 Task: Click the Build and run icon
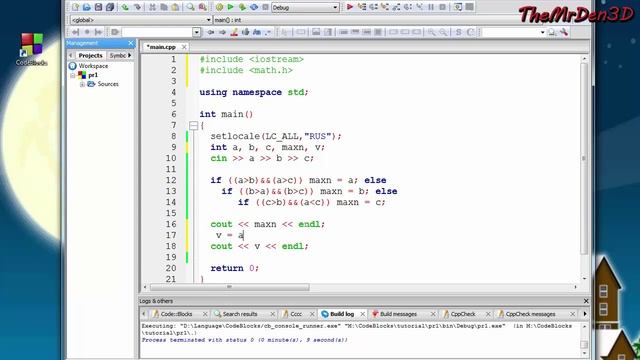(x=242, y=7)
